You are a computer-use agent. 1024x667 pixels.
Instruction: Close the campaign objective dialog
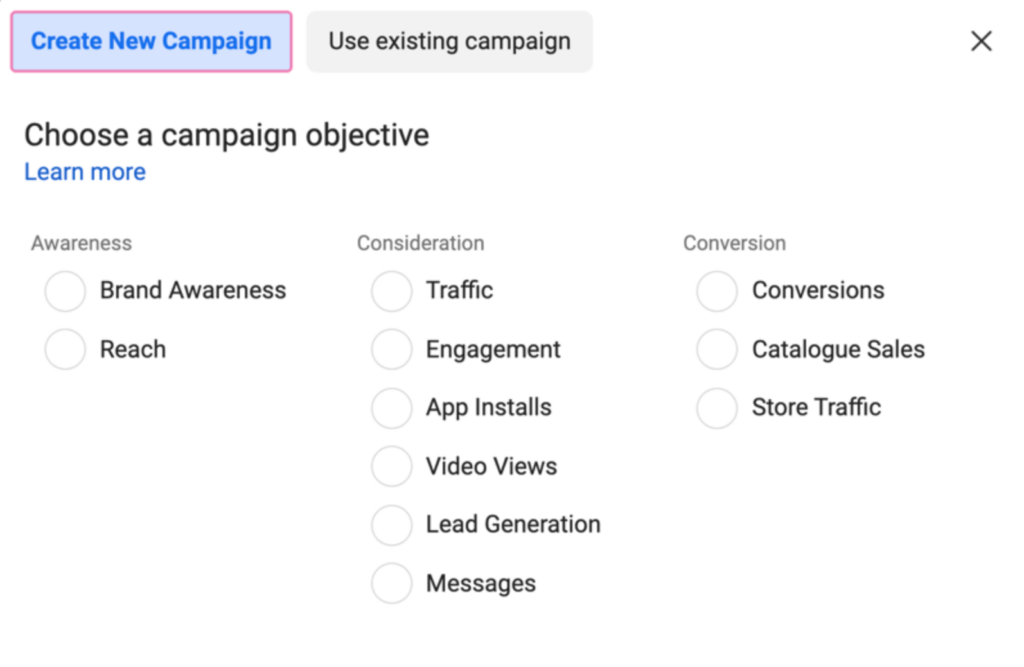click(981, 41)
